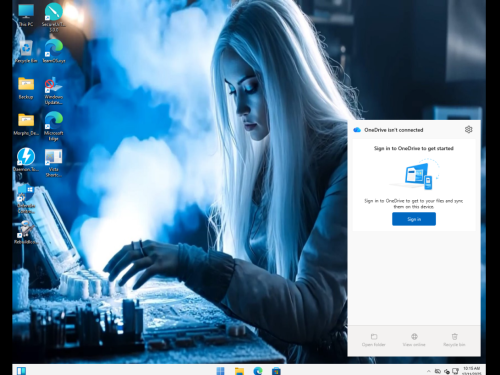Select the Microsoft Edge desktop shortcut
Viewport: 500px width, 375px height.
click(x=53, y=127)
